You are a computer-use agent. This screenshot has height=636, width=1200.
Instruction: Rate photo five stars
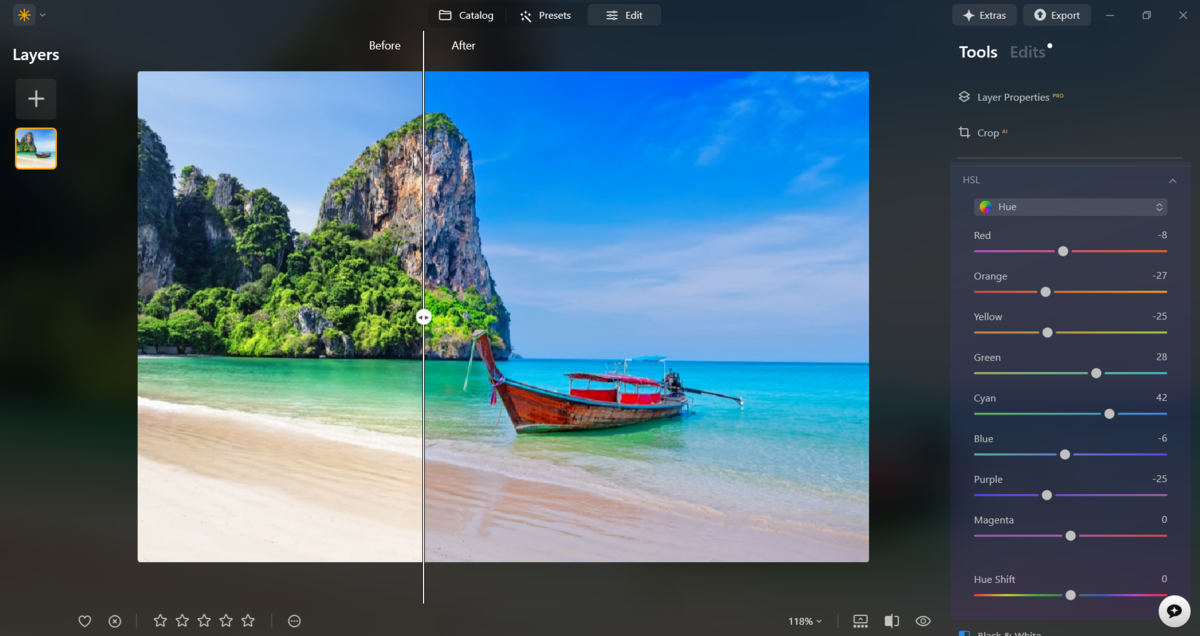click(x=248, y=621)
